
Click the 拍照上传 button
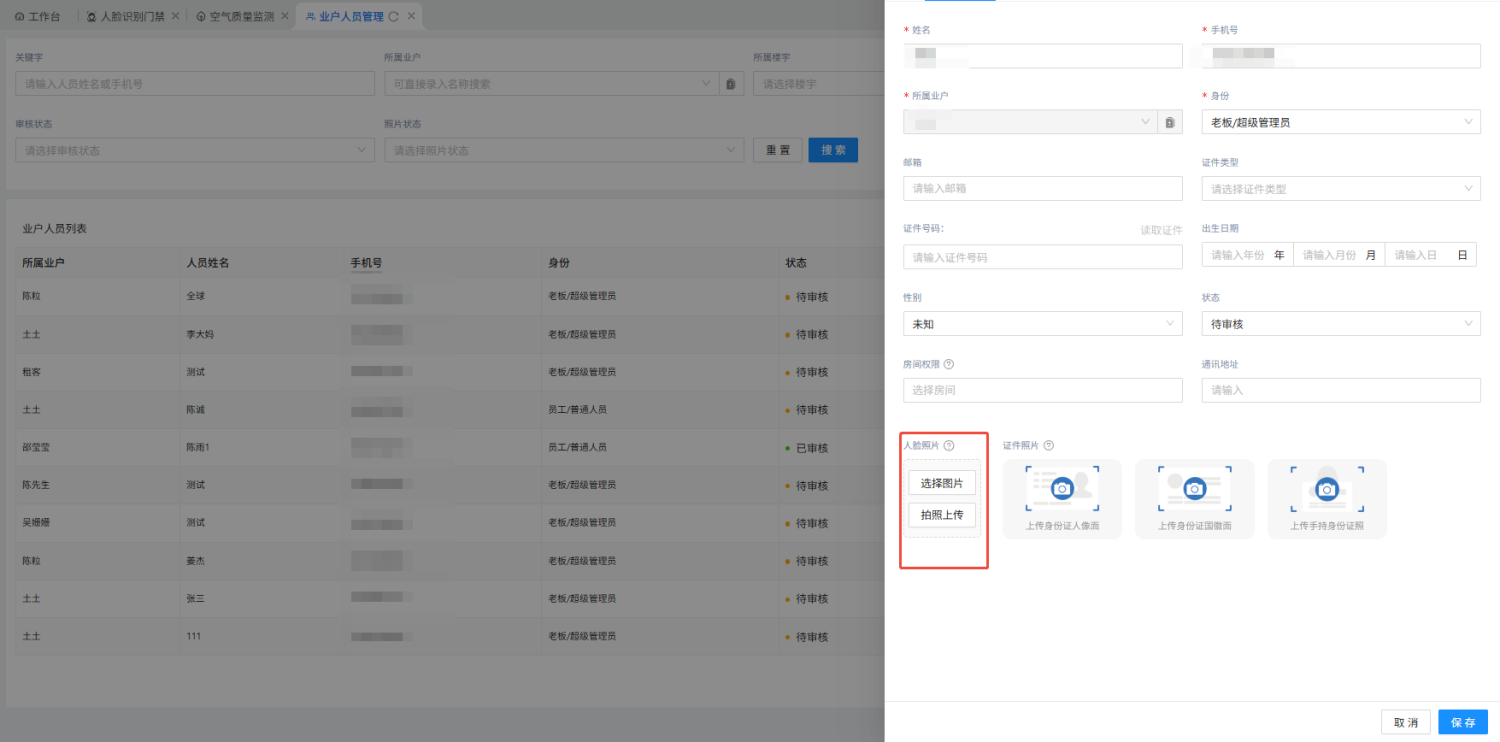click(x=942, y=515)
